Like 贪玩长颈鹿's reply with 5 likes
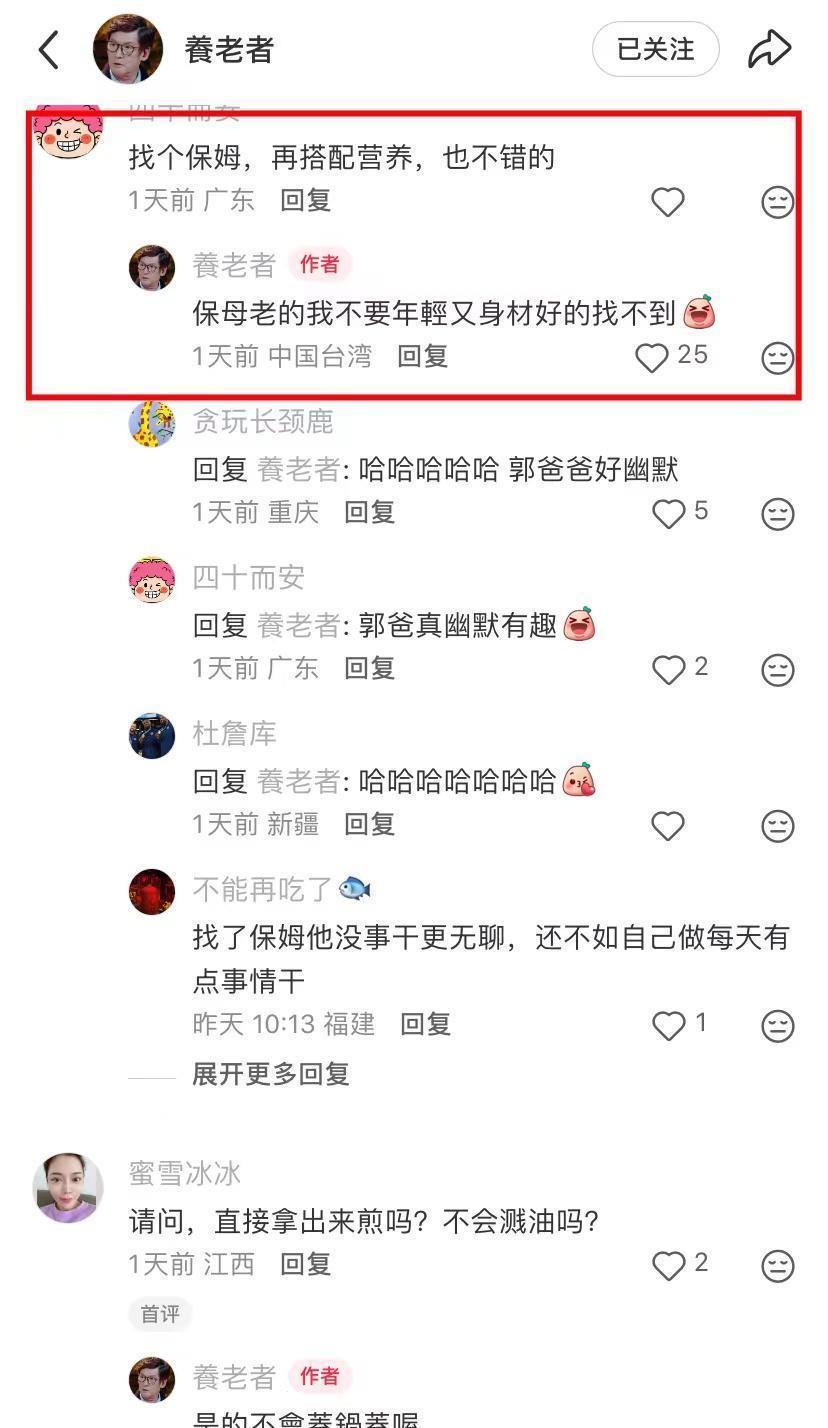 pyautogui.click(x=668, y=513)
